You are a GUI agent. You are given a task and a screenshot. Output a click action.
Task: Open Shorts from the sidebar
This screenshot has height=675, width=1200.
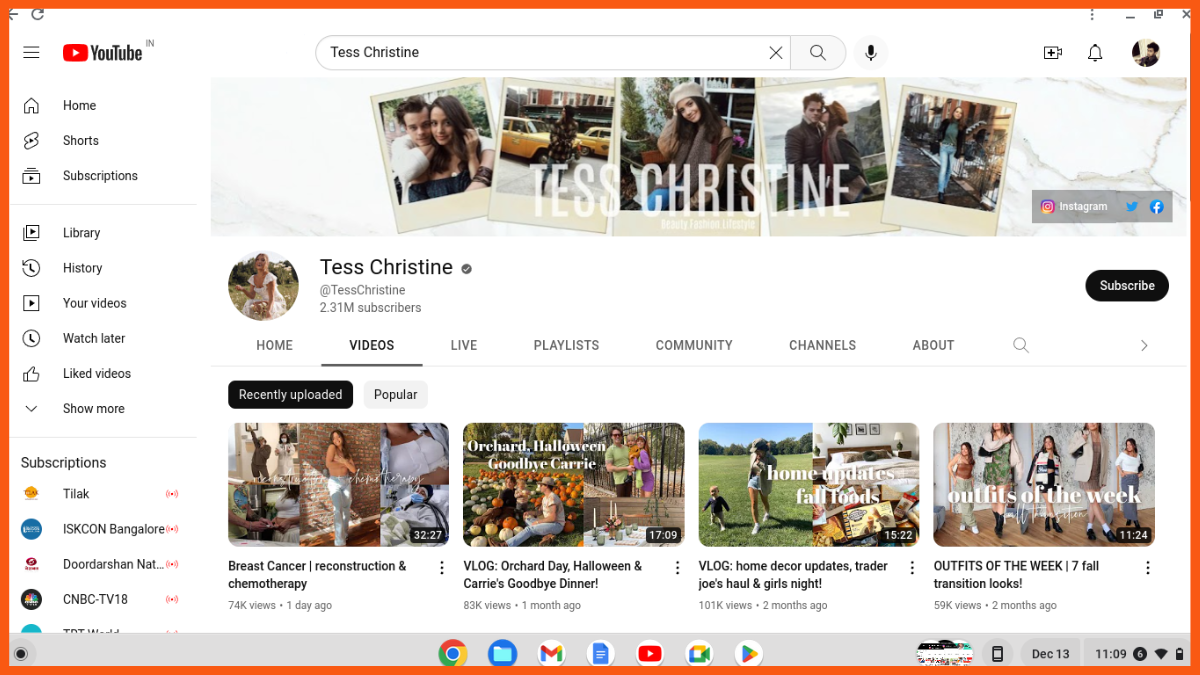coord(80,141)
